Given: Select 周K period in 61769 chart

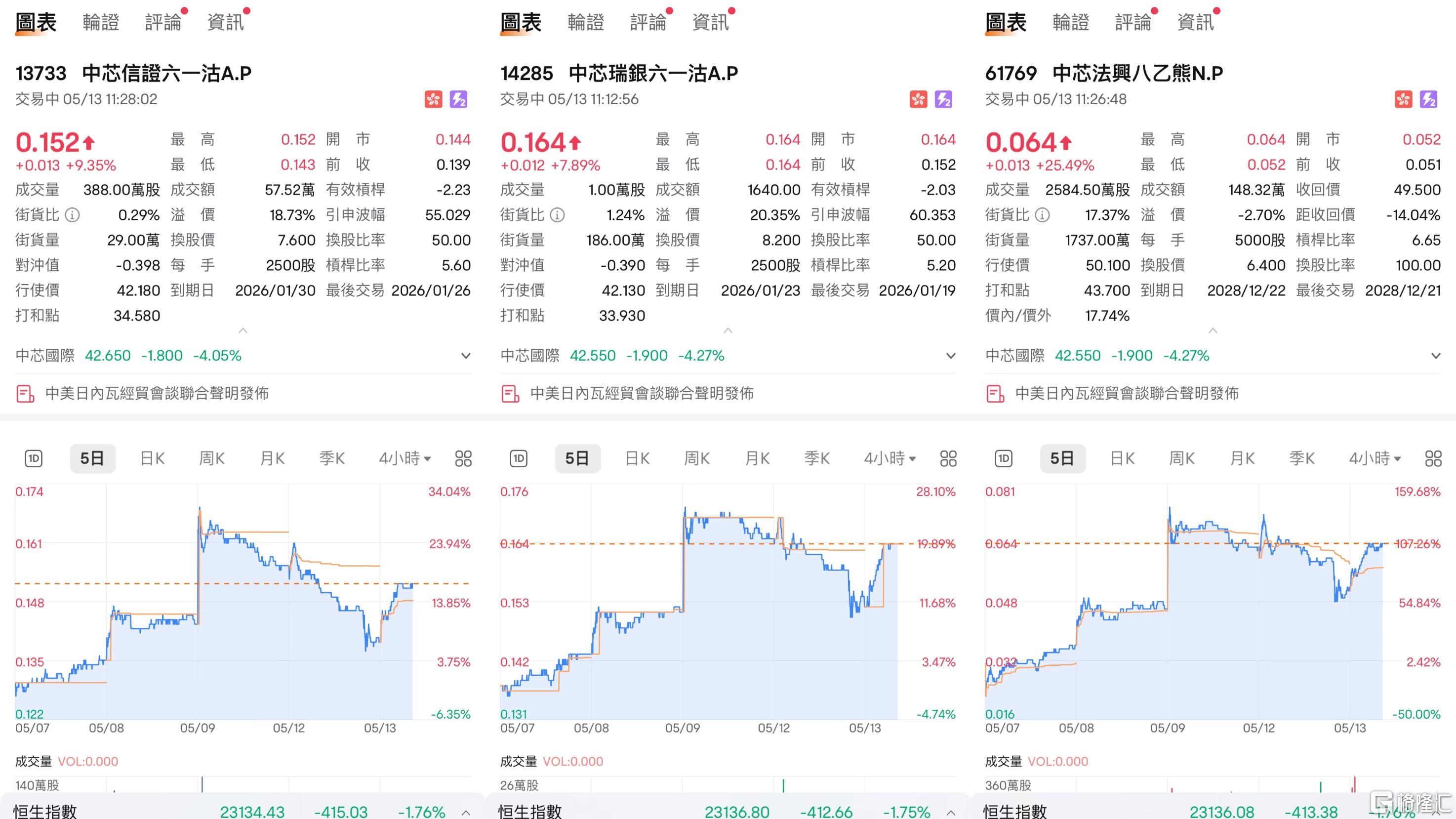Looking at the screenshot, I should [x=1182, y=458].
